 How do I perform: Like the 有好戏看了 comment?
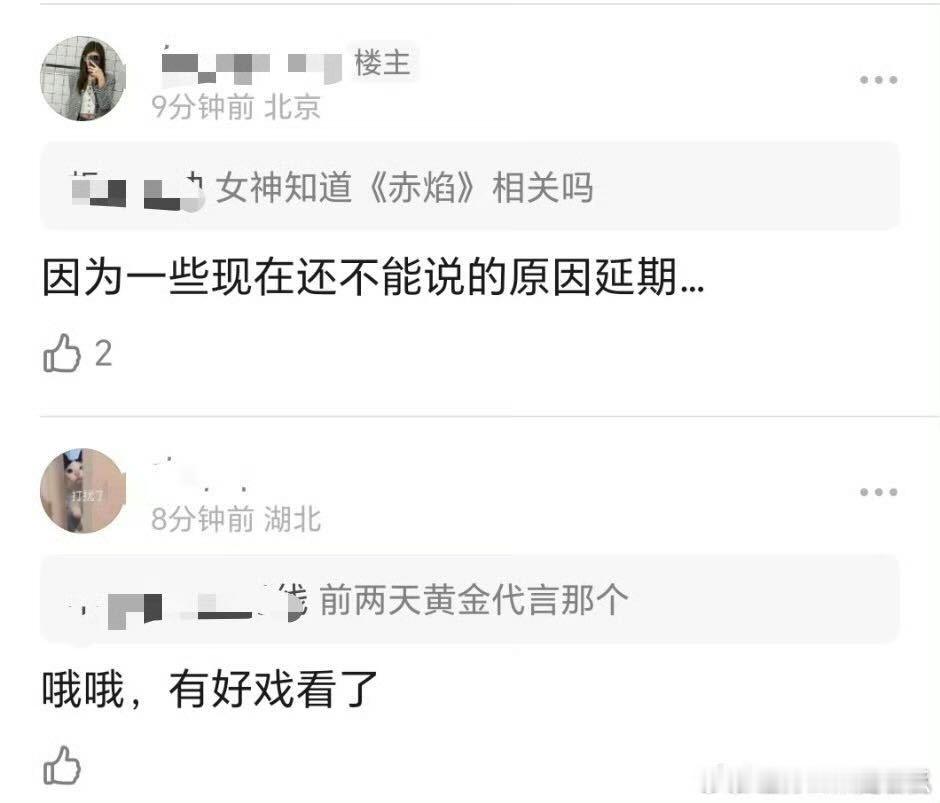[x=62, y=765]
